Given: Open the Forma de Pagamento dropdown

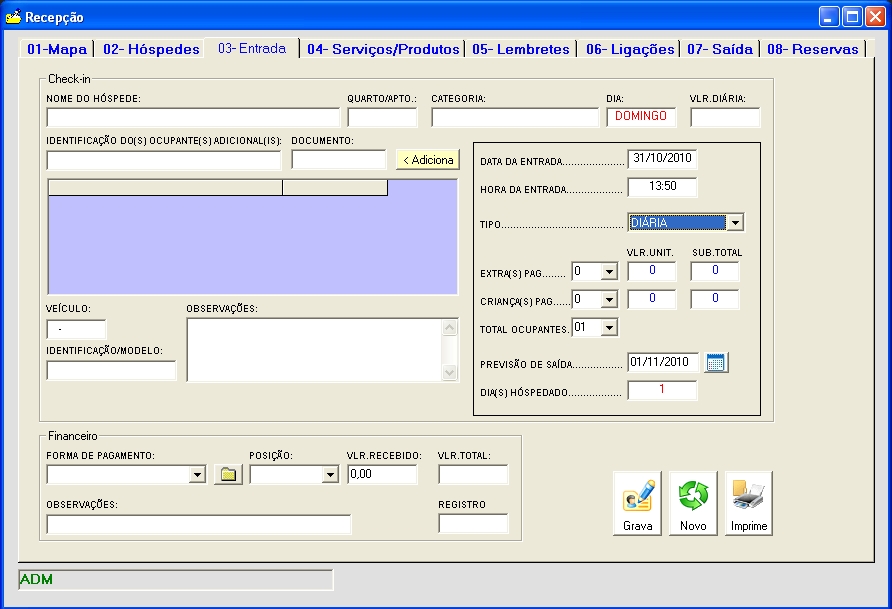Looking at the screenshot, I should pos(197,475).
